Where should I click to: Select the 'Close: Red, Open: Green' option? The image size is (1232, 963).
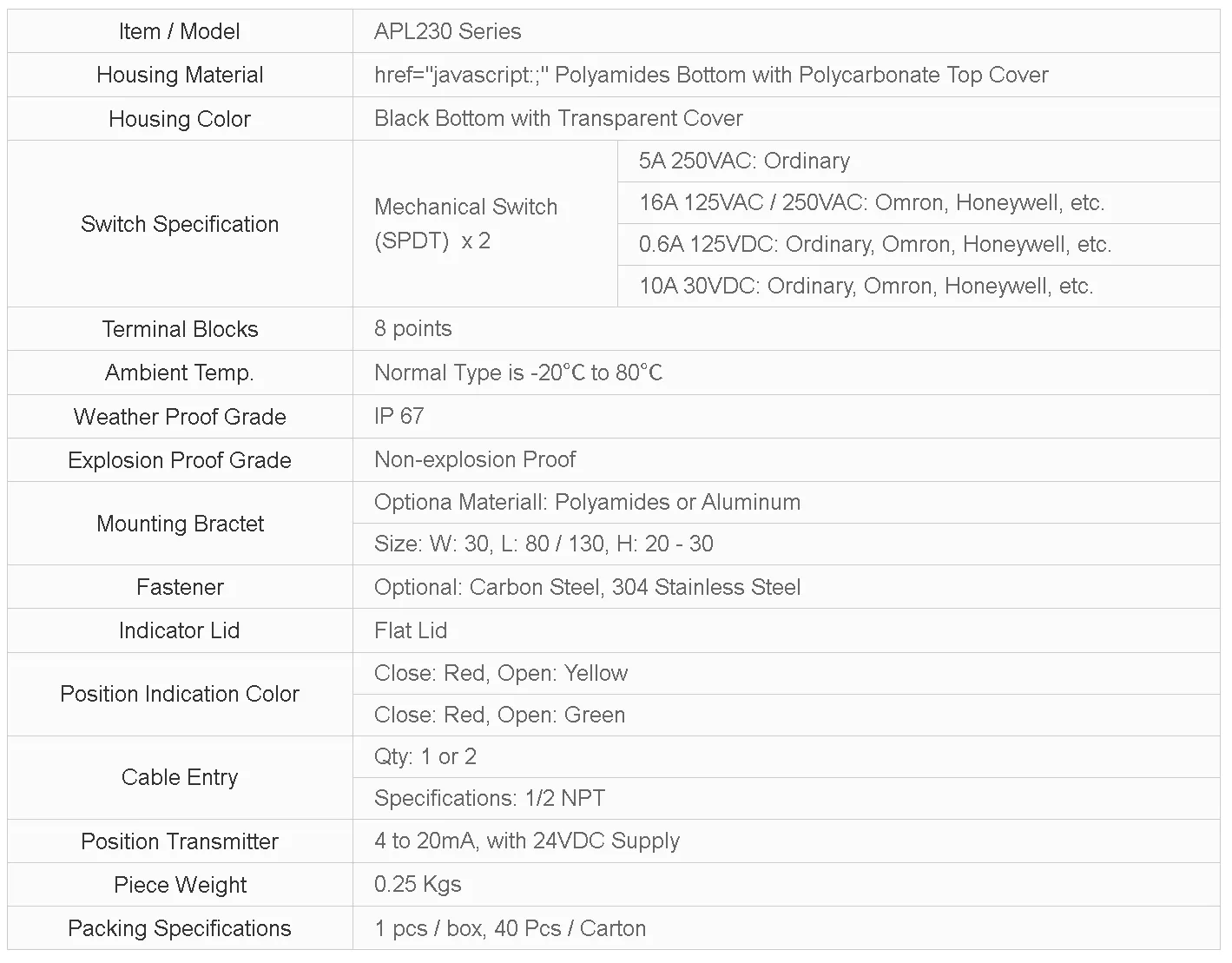(499, 716)
